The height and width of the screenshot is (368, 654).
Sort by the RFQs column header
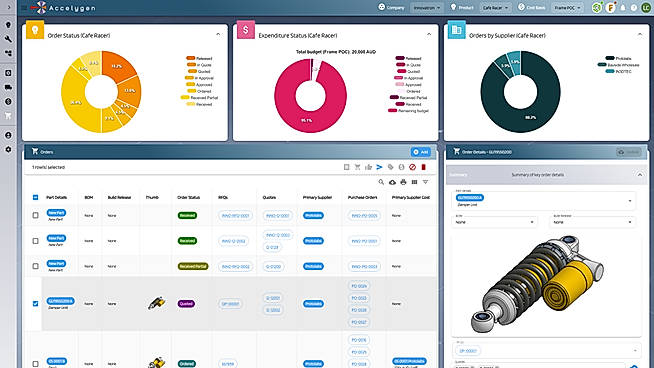(223, 197)
